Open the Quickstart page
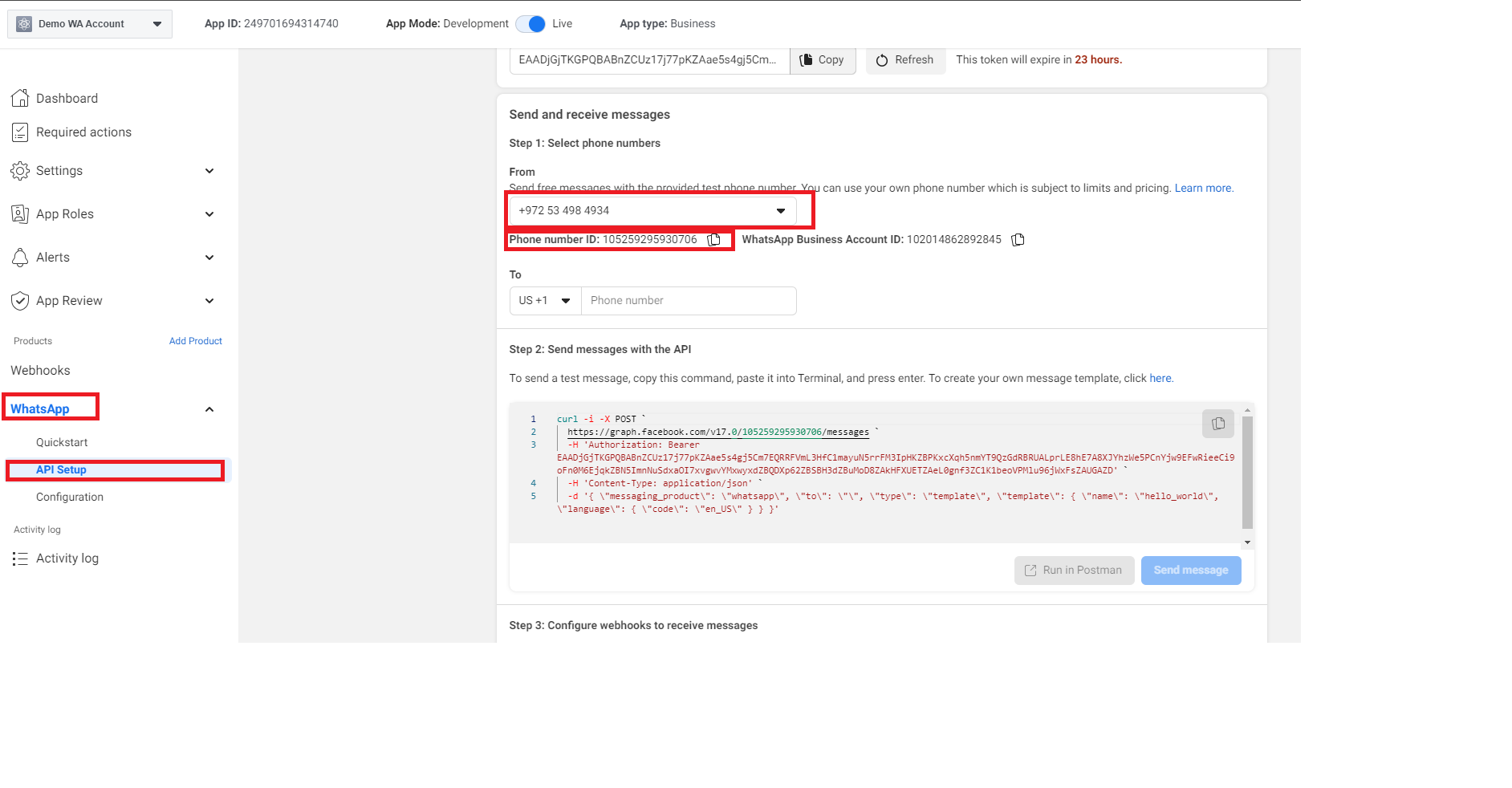 (62, 443)
